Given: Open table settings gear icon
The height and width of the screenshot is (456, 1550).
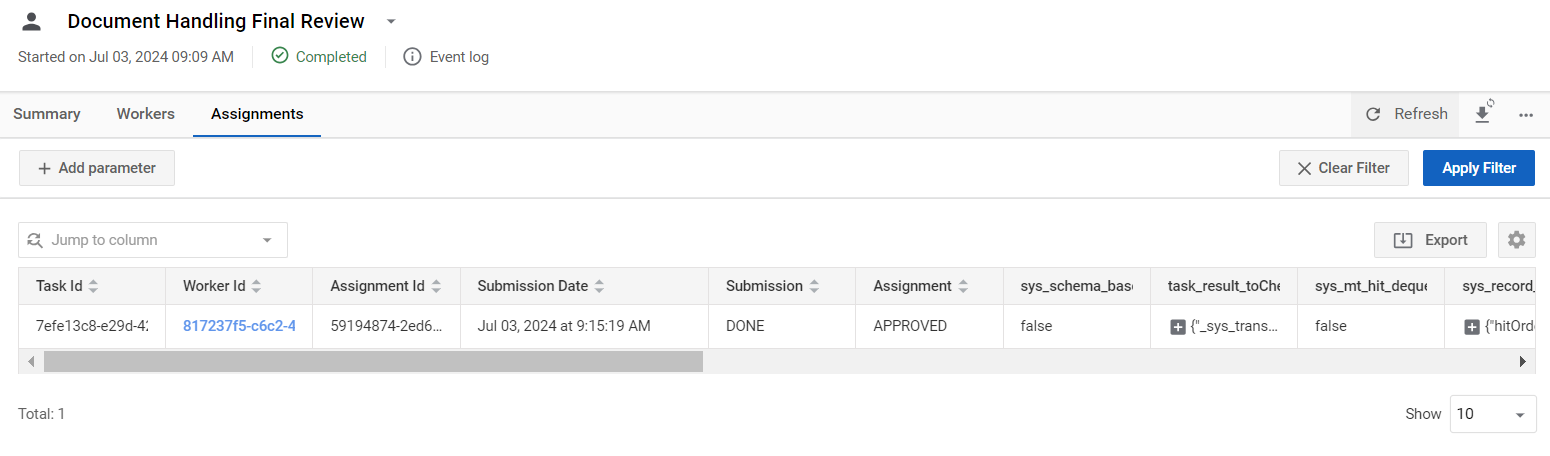Looking at the screenshot, I should click(1517, 240).
